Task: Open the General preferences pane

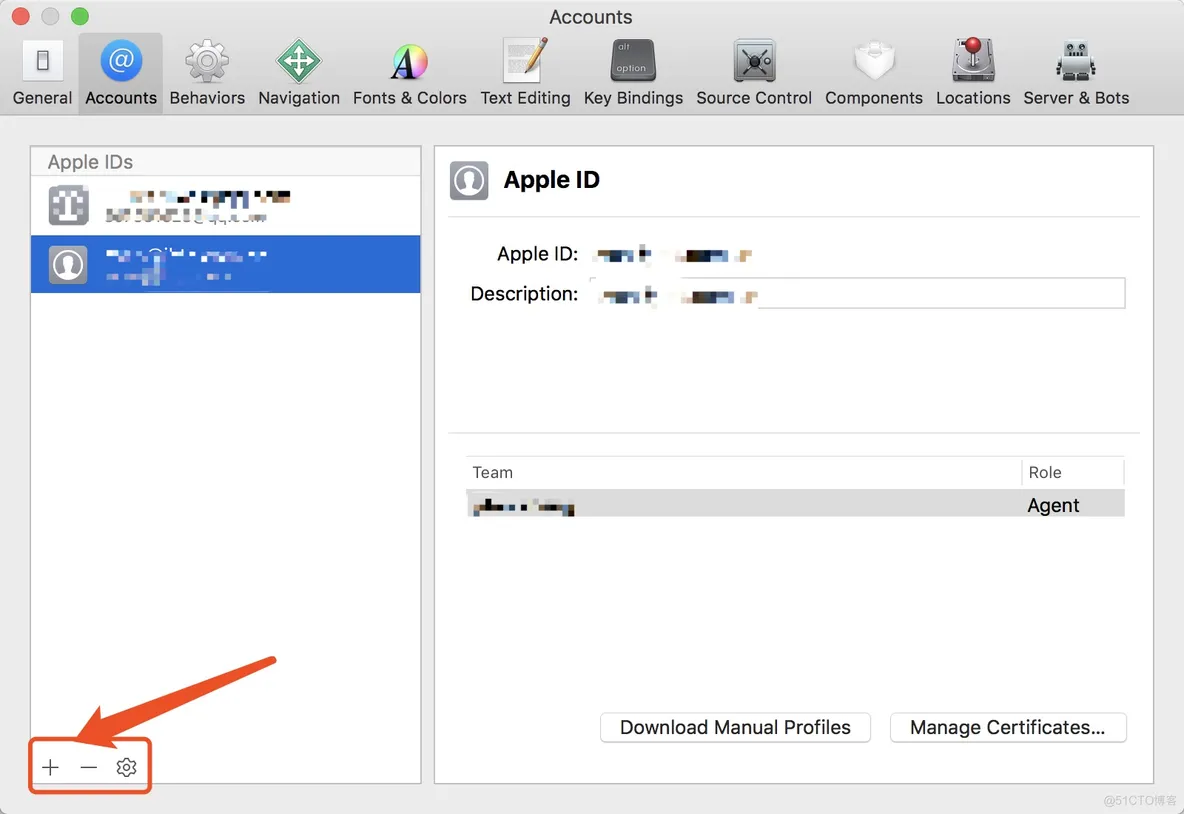Action: 42,73
